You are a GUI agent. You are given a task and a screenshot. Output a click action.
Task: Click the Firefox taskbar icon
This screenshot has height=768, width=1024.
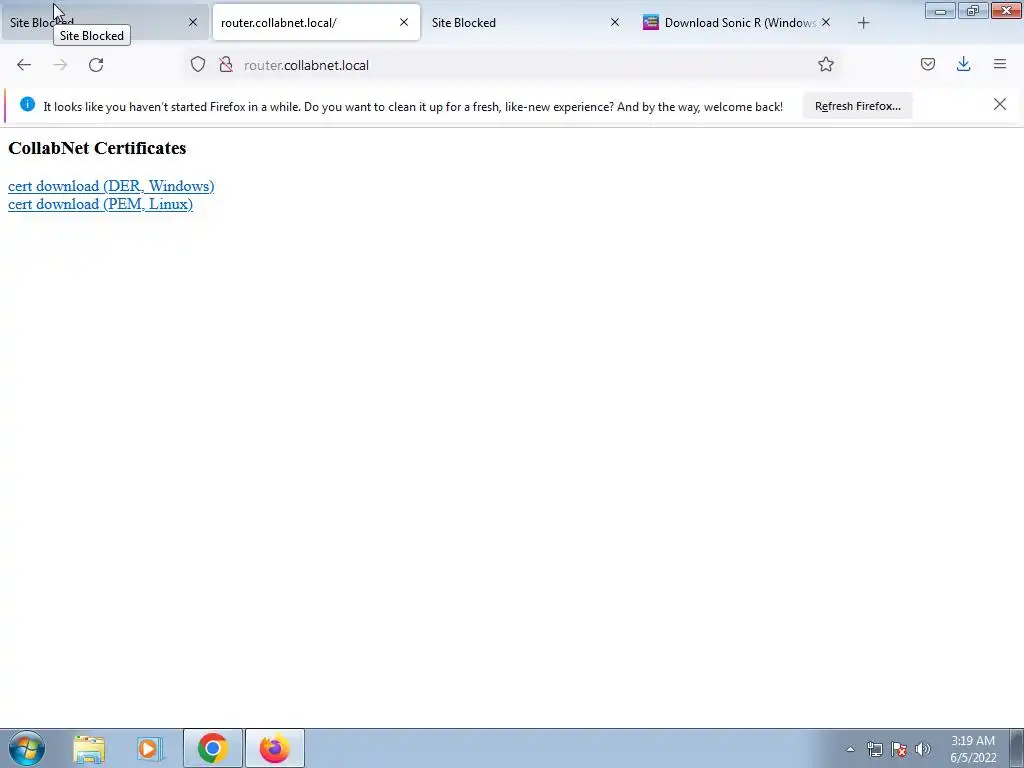[x=275, y=748]
